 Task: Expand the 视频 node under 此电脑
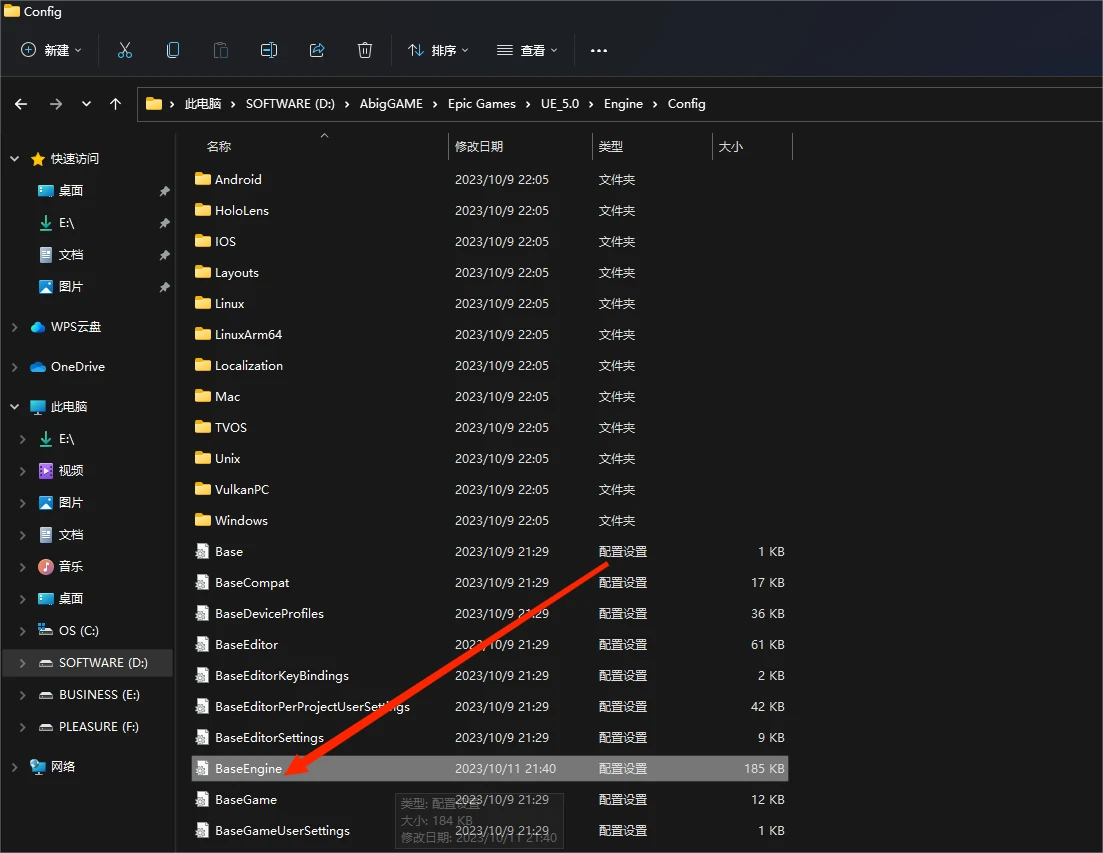pyautogui.click(x=23, y=471)
